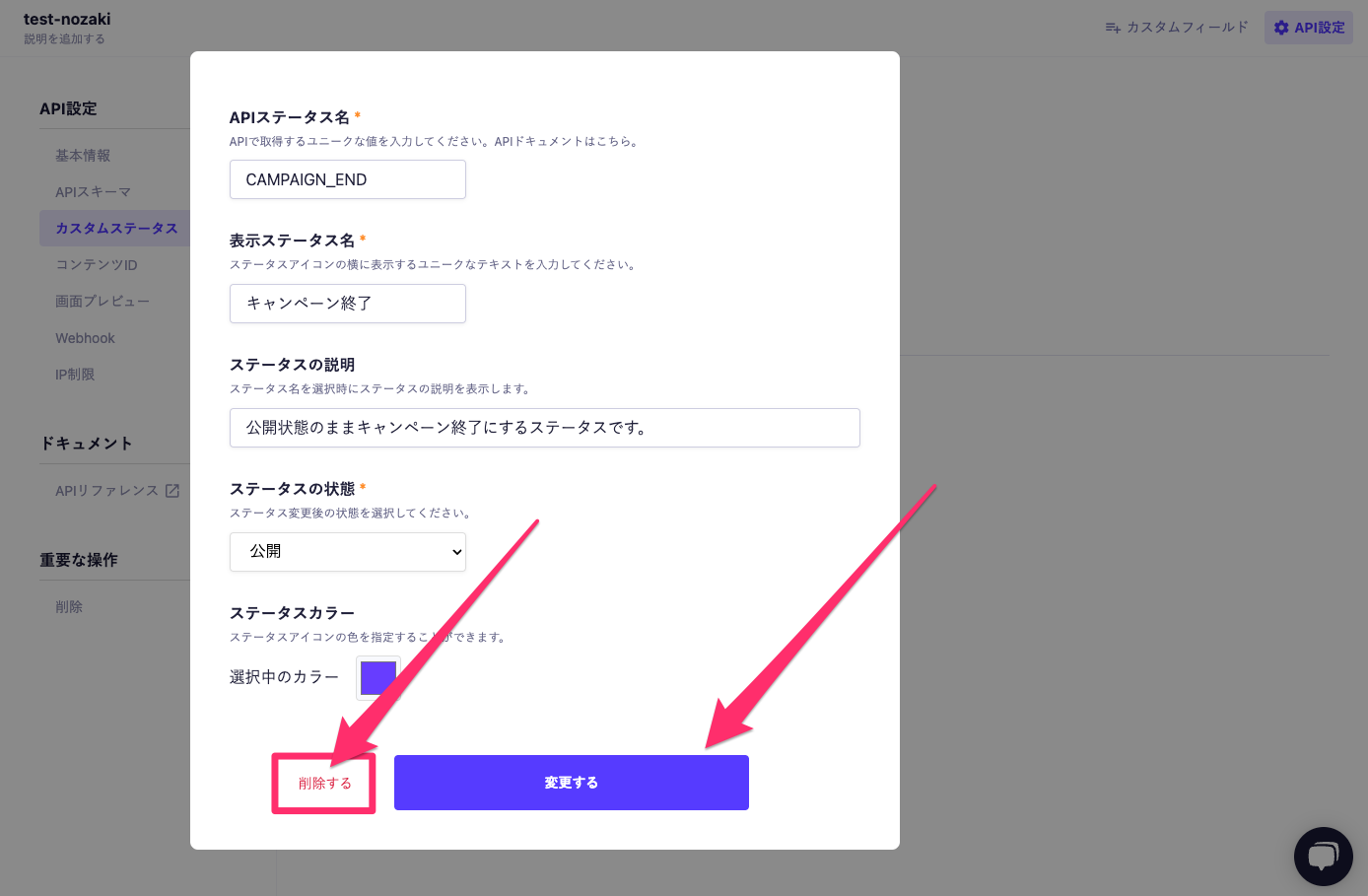Click the gear icon in API設定 button

tap(1281, 28)
